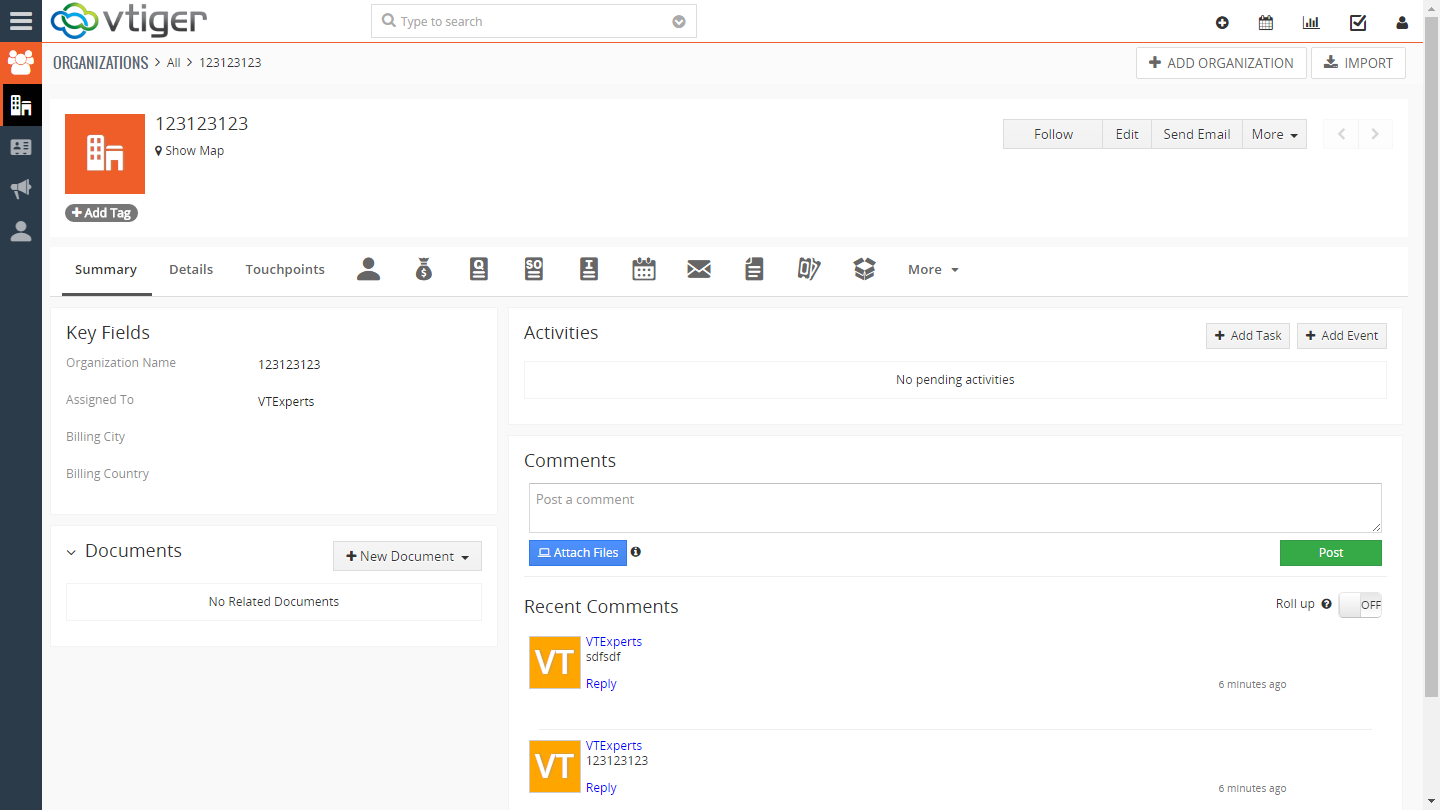Open VTExperts author link on 123123123 comment
Image resolution: width=1440 pixels, height=810 pixels.
[x=614, y=746]
